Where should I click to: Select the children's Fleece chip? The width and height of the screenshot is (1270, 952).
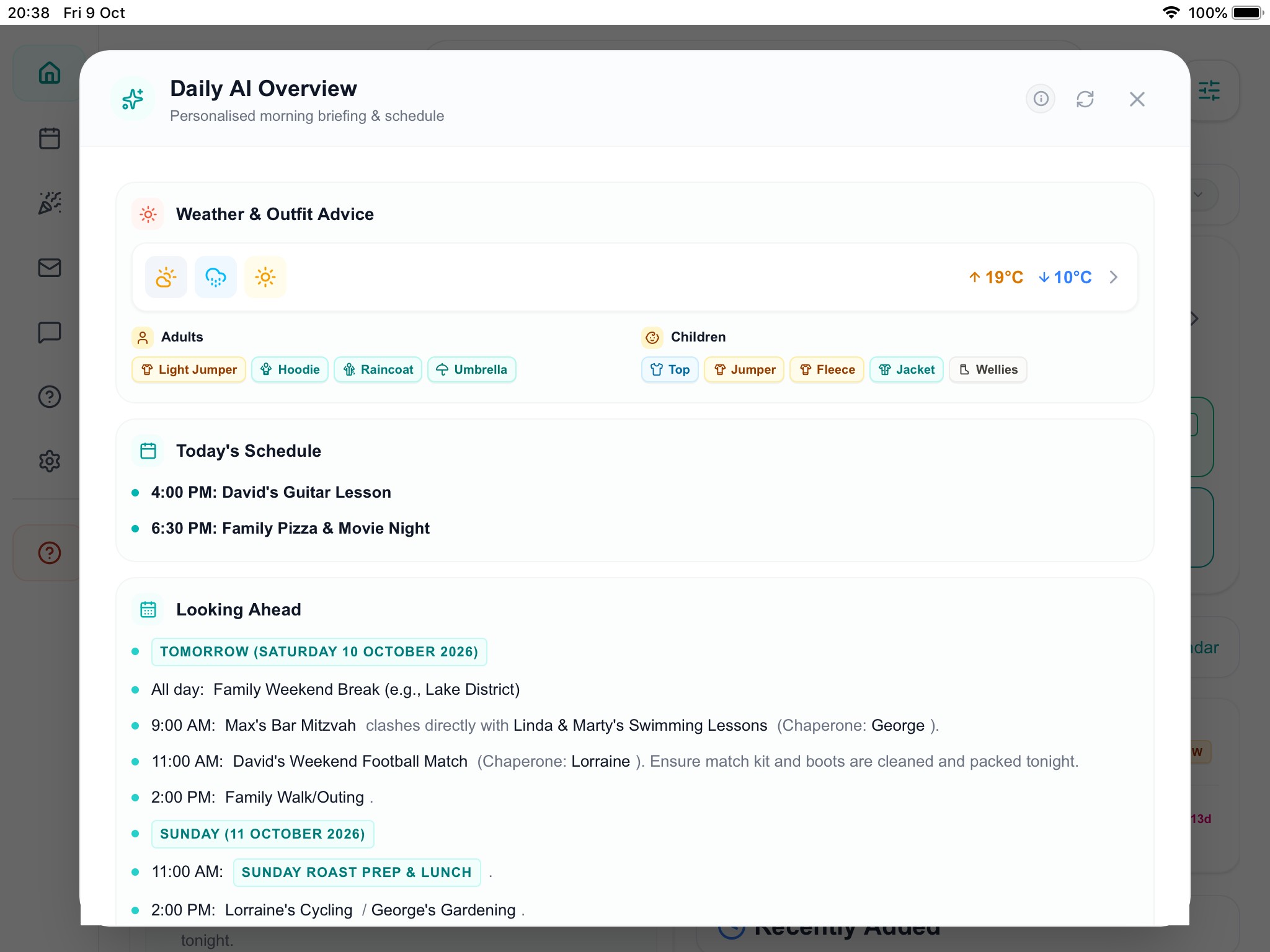(x=827, y=369)
